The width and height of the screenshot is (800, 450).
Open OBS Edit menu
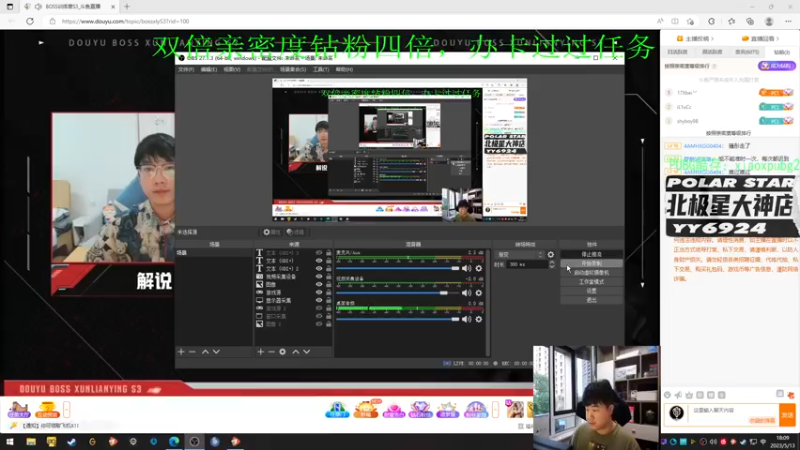[x=208, y=69]
